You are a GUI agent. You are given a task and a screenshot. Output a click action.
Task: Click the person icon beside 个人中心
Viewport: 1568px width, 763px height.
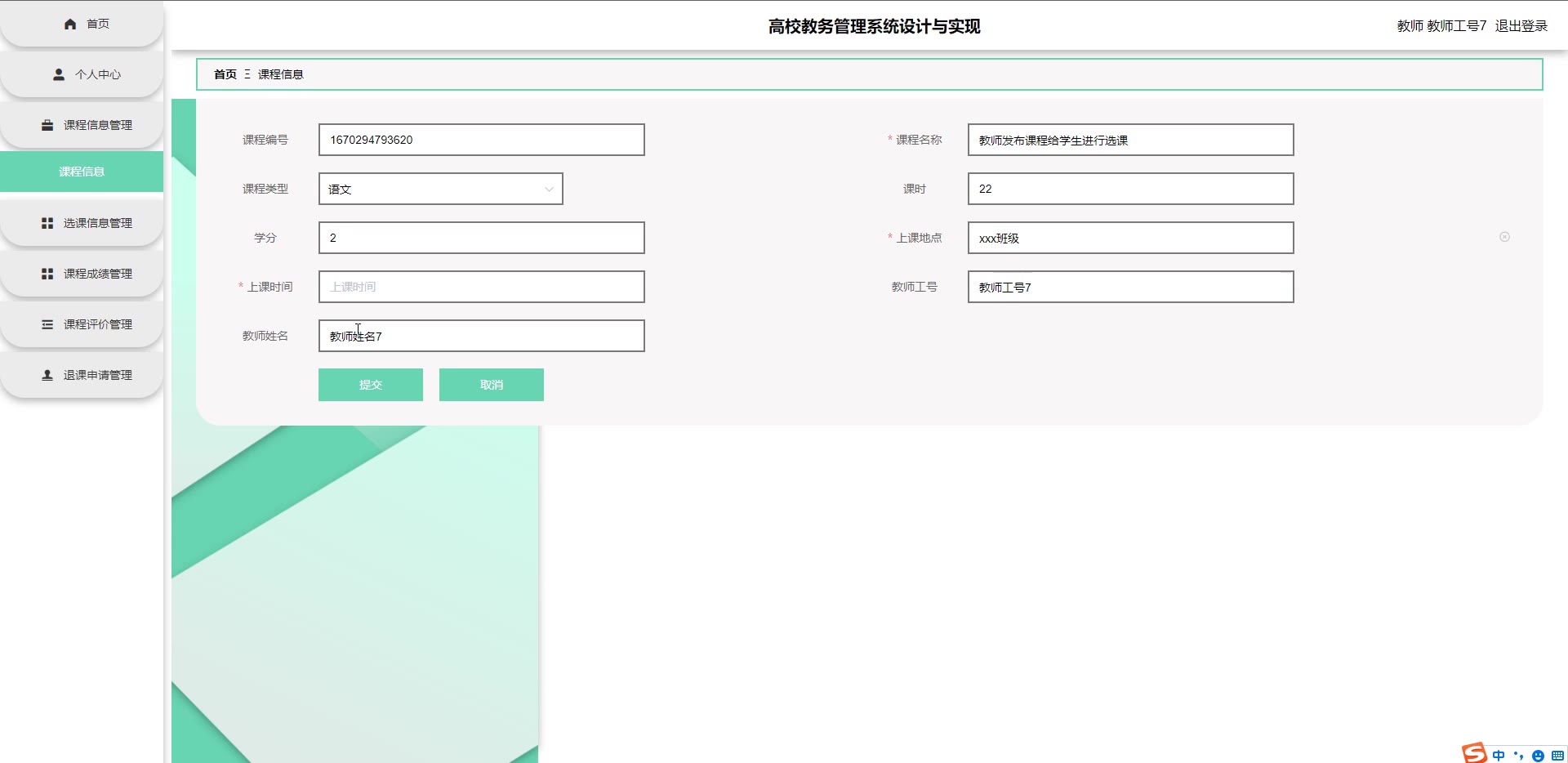[x=59, y=74]
